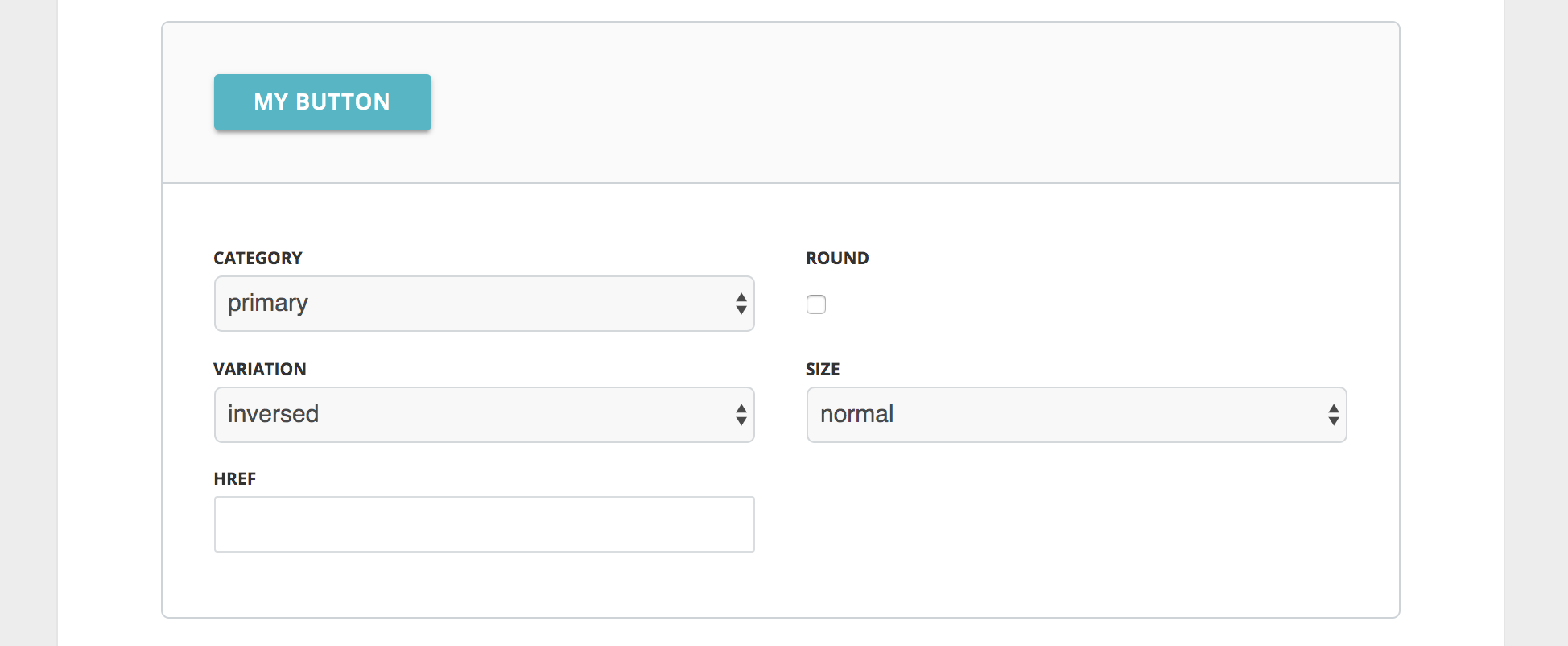
Task: Open the Category dropdown
Action: [x=483, y=304]
